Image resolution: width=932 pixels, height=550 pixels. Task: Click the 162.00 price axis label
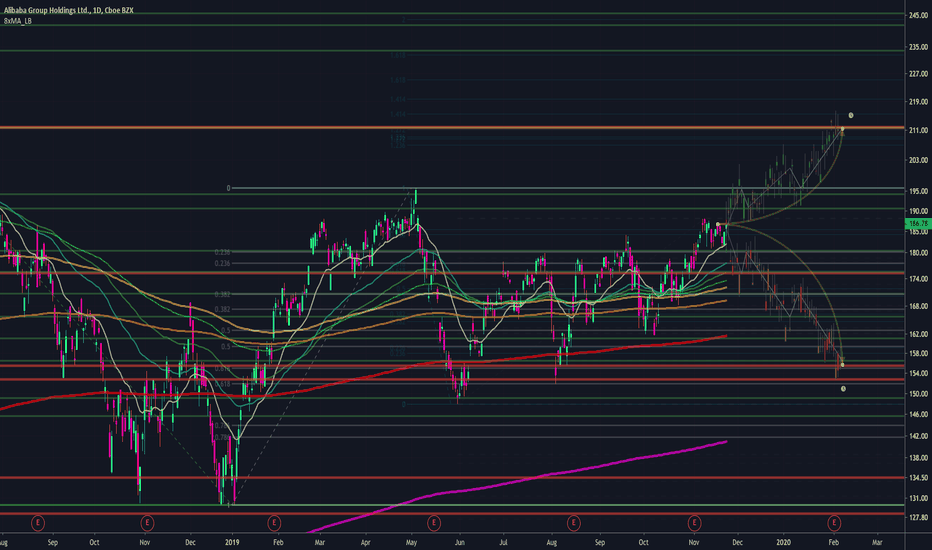pos(918,334)
